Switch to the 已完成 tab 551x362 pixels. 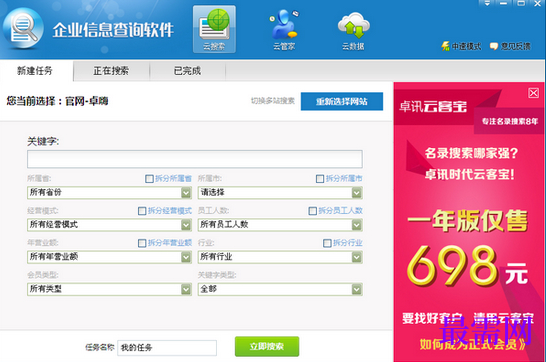[188, 71]
